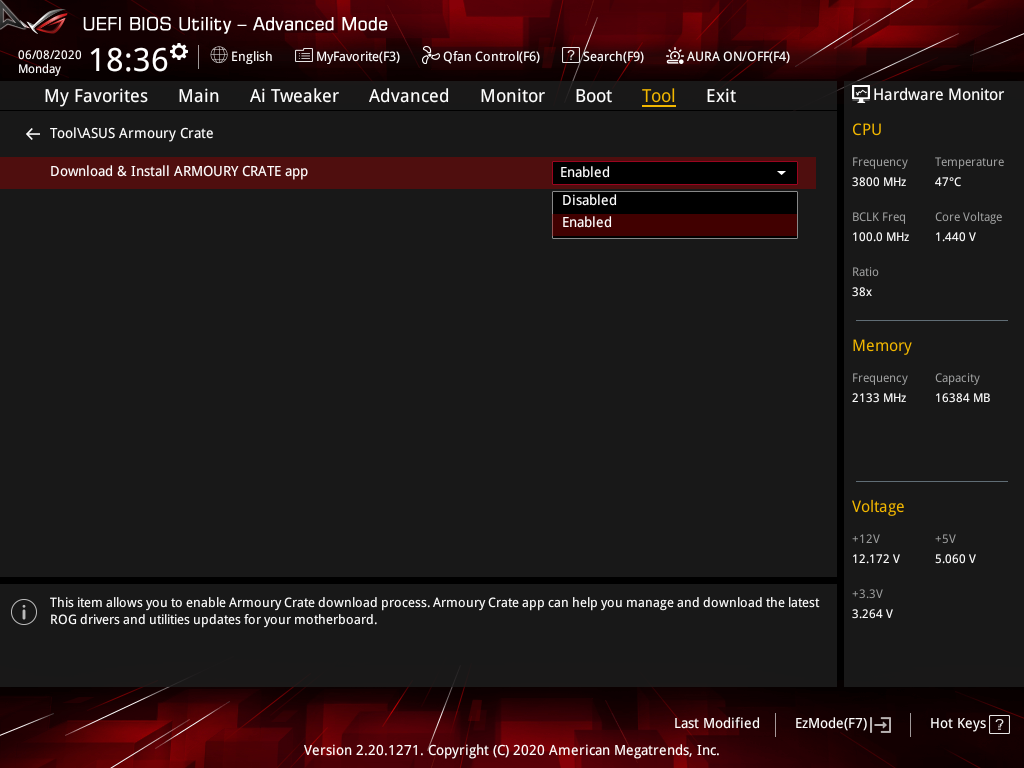The image size is (1024, 768).
Task: Click the 1.440 V core voltage value
Action: 955,237
